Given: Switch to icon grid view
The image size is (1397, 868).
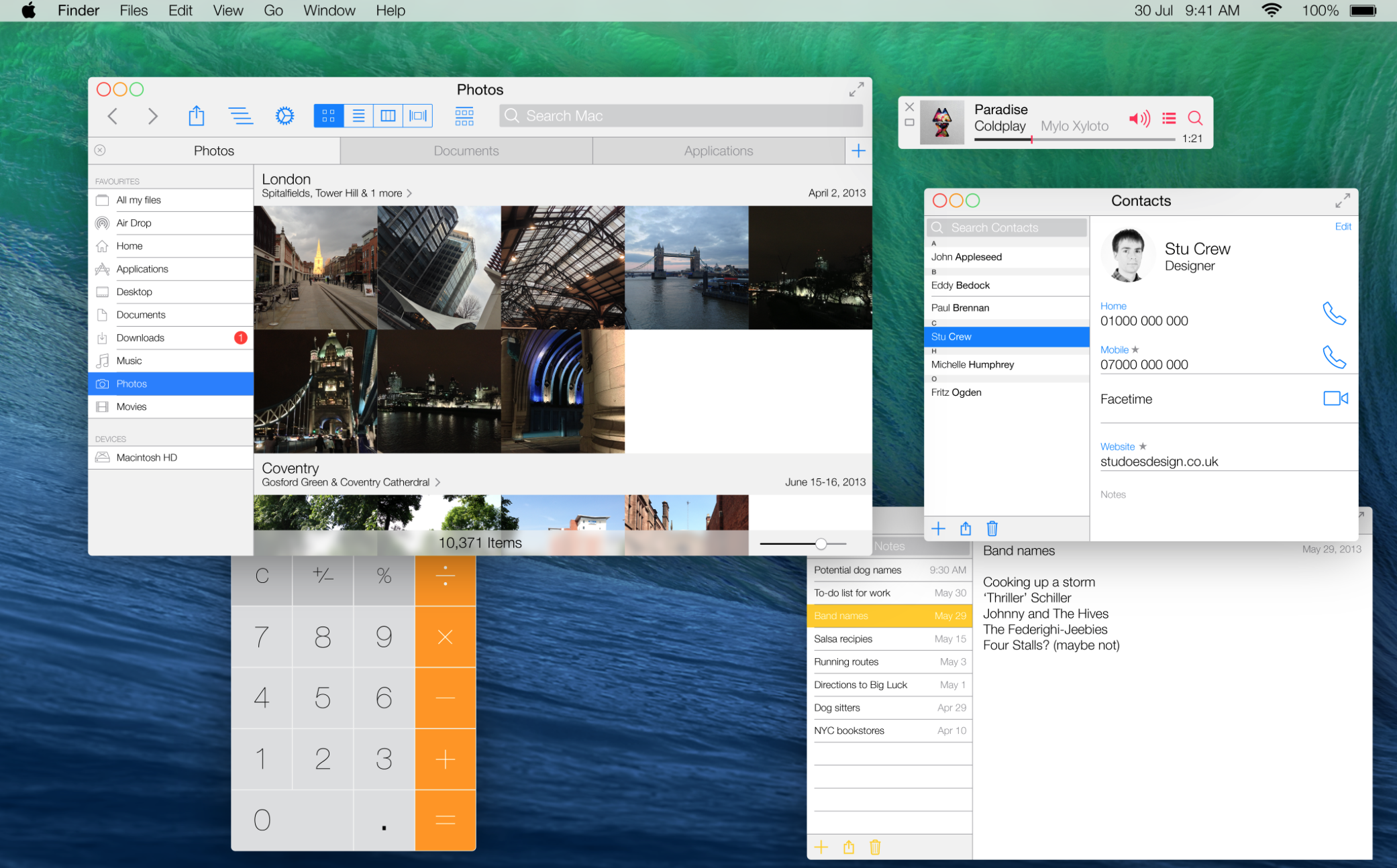Looking at the screenshot, I should (329, 115).
